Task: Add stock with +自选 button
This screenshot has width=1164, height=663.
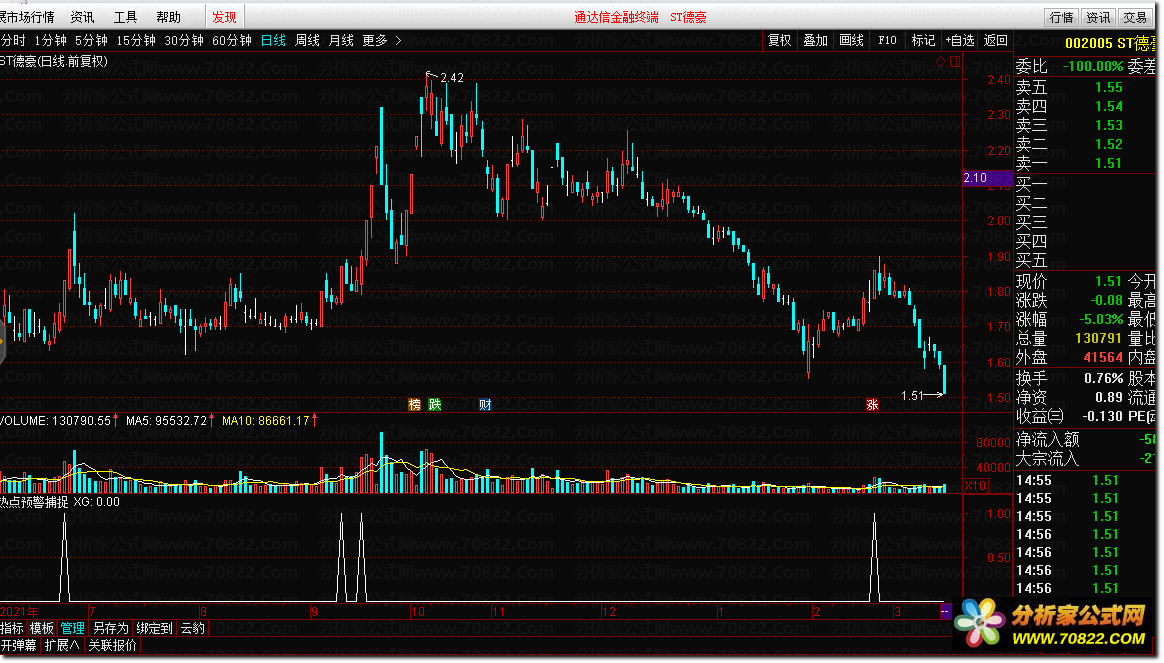Action: (x=960, y=40)
